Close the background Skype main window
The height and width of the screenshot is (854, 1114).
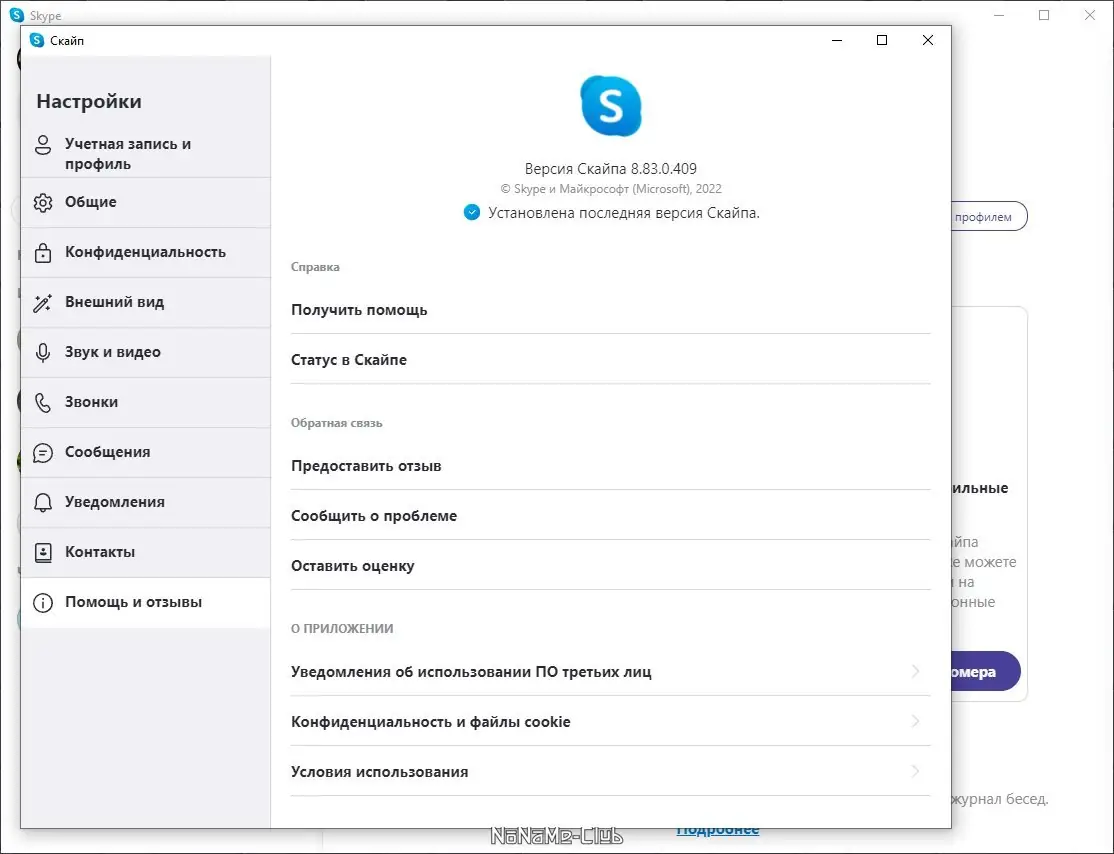click(1089, 15)
